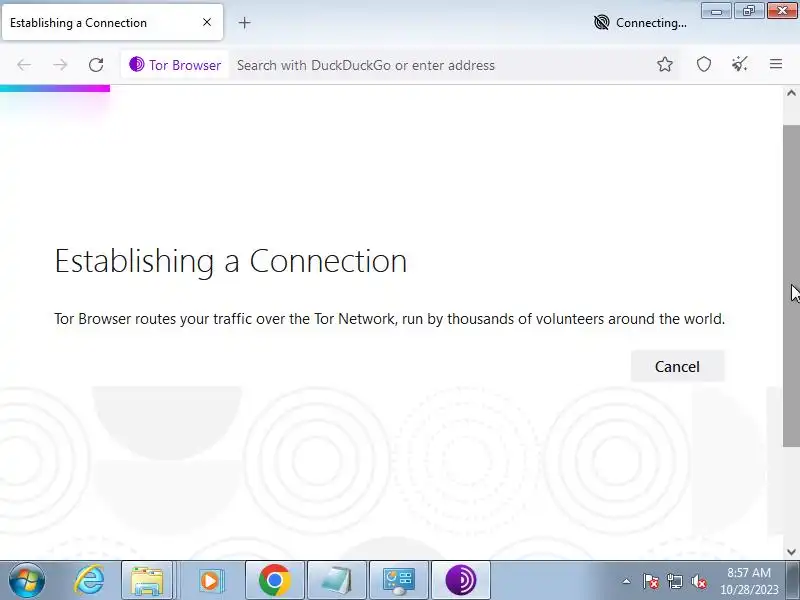Click the vertical scrollbar thumb
Image resolution: width=800 pixels, height=600 pixels.
pos(791,286)
